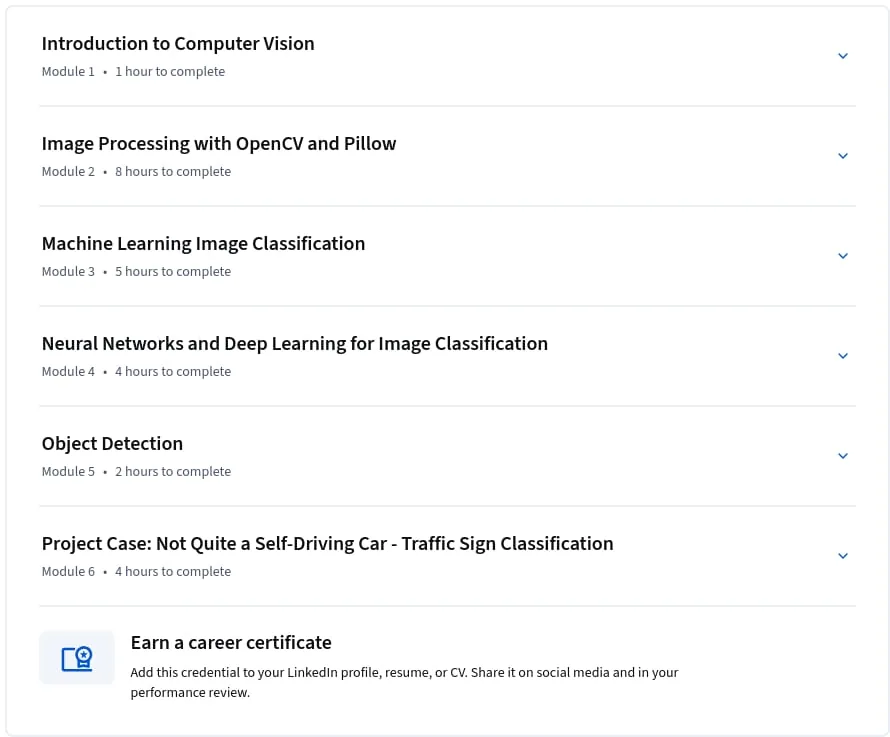Image resolution: width=890 pixels, height=737 pixels.
Task: Open Project Case Self-Driving Car title
Action: 328,543
